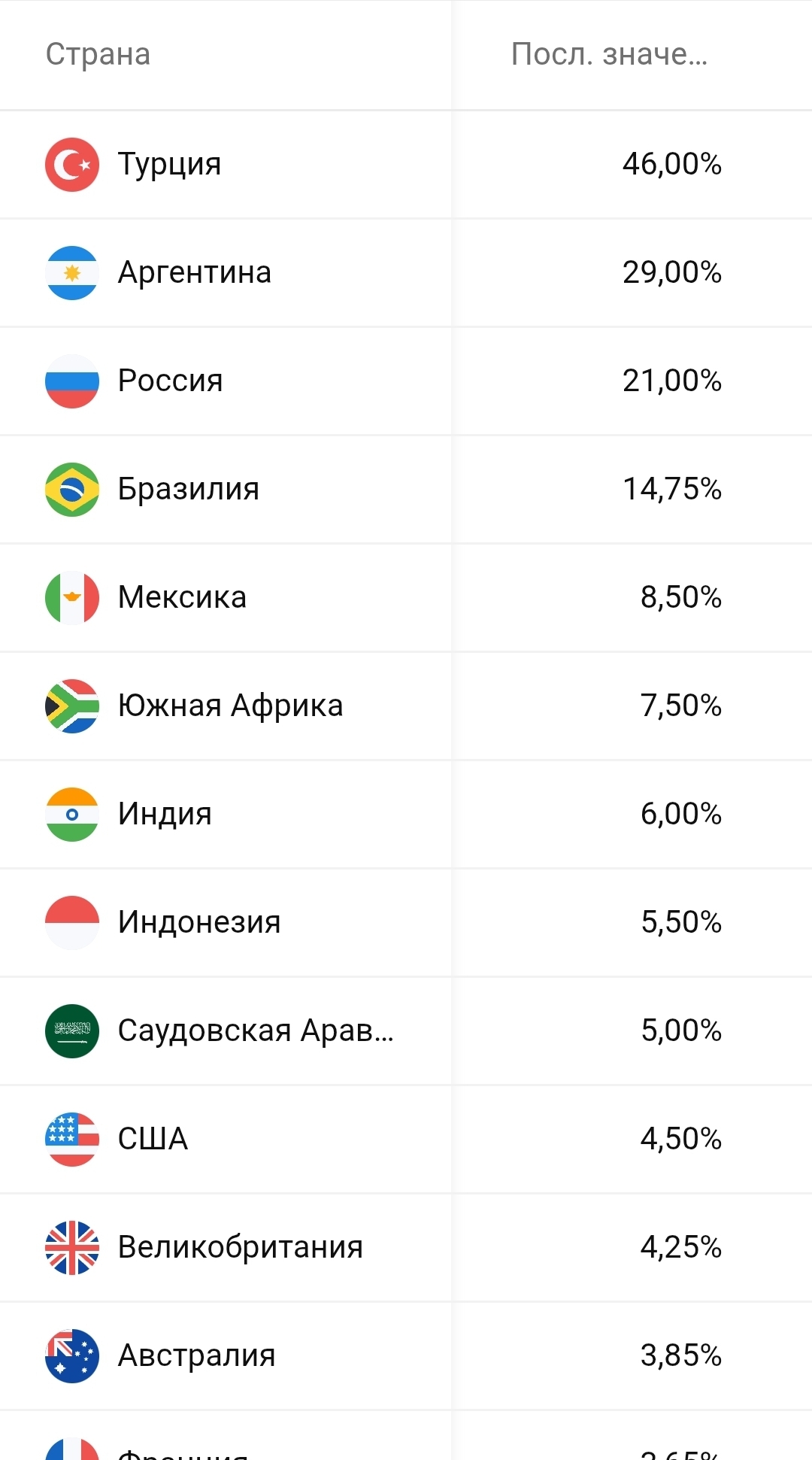Open the Великобритания country link
This screenshot has height=1460, width=812.
241,1247
